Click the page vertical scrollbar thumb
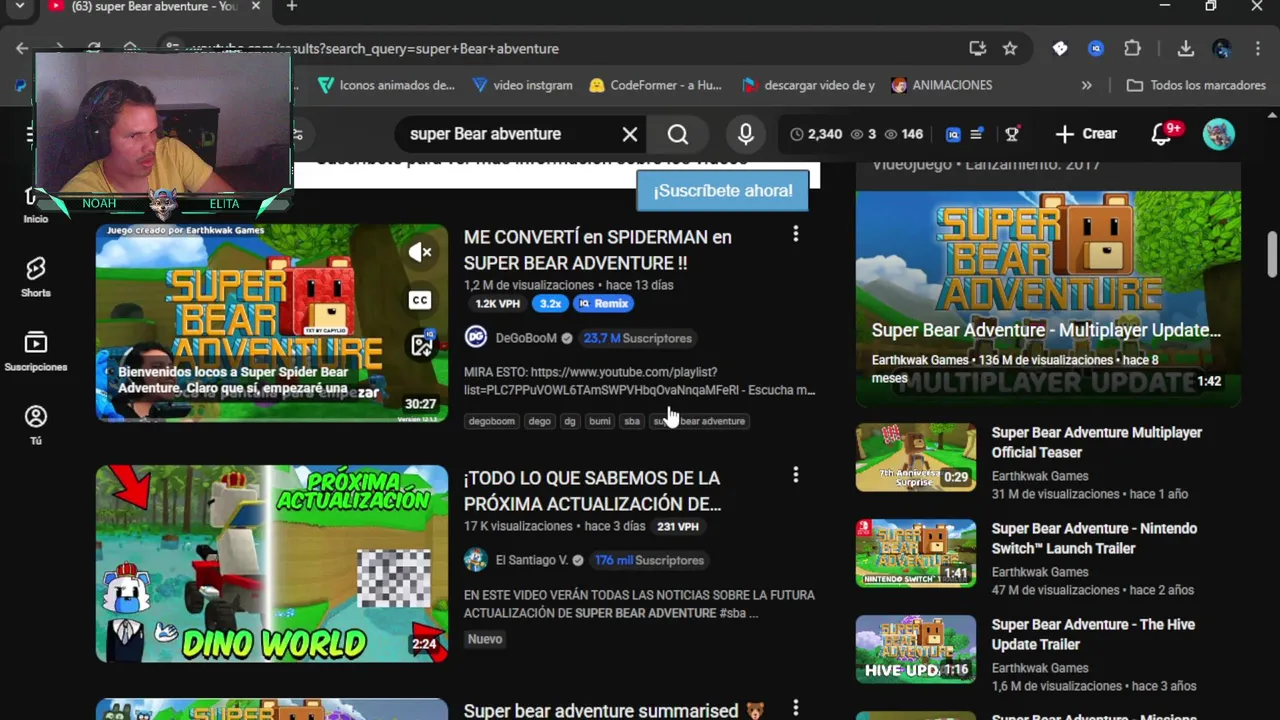Image resolution: width=1280 pixels, height=720 pixels. click(1272, 253)
